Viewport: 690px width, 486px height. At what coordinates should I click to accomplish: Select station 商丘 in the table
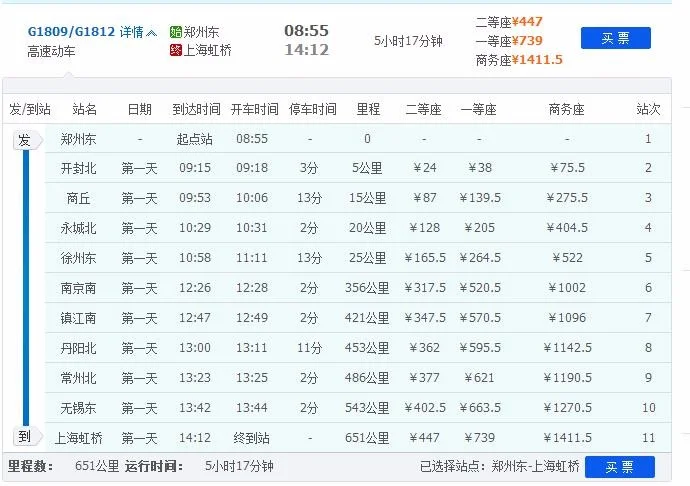78,198
